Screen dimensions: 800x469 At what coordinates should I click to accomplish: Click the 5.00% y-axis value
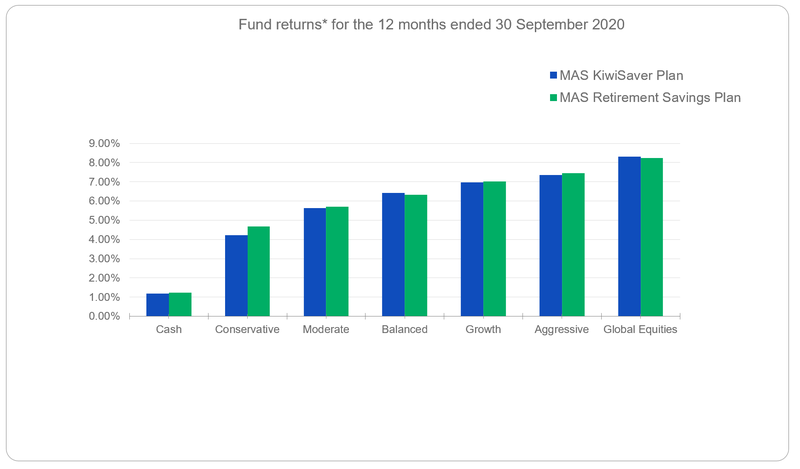(x=104, y=220)
